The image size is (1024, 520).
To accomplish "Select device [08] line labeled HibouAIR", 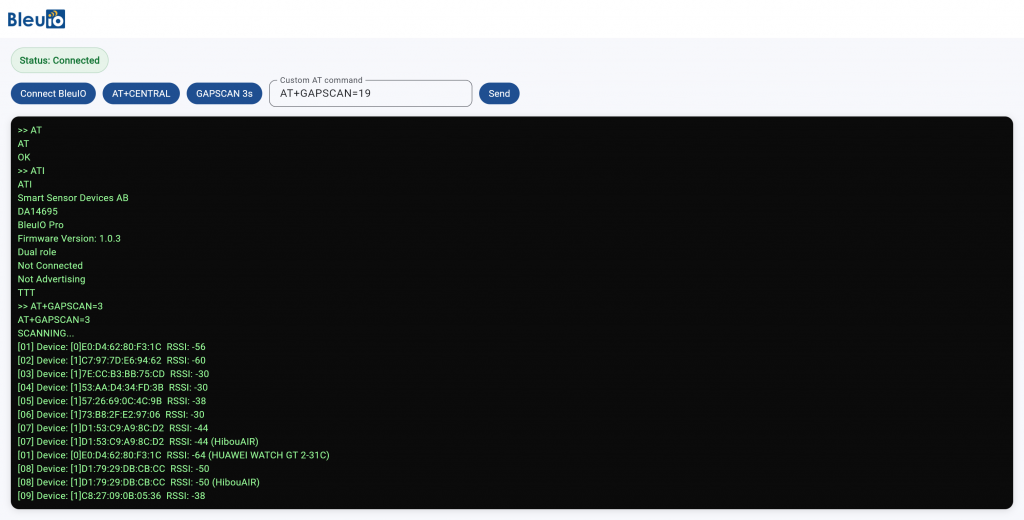I will click(138, 482).
